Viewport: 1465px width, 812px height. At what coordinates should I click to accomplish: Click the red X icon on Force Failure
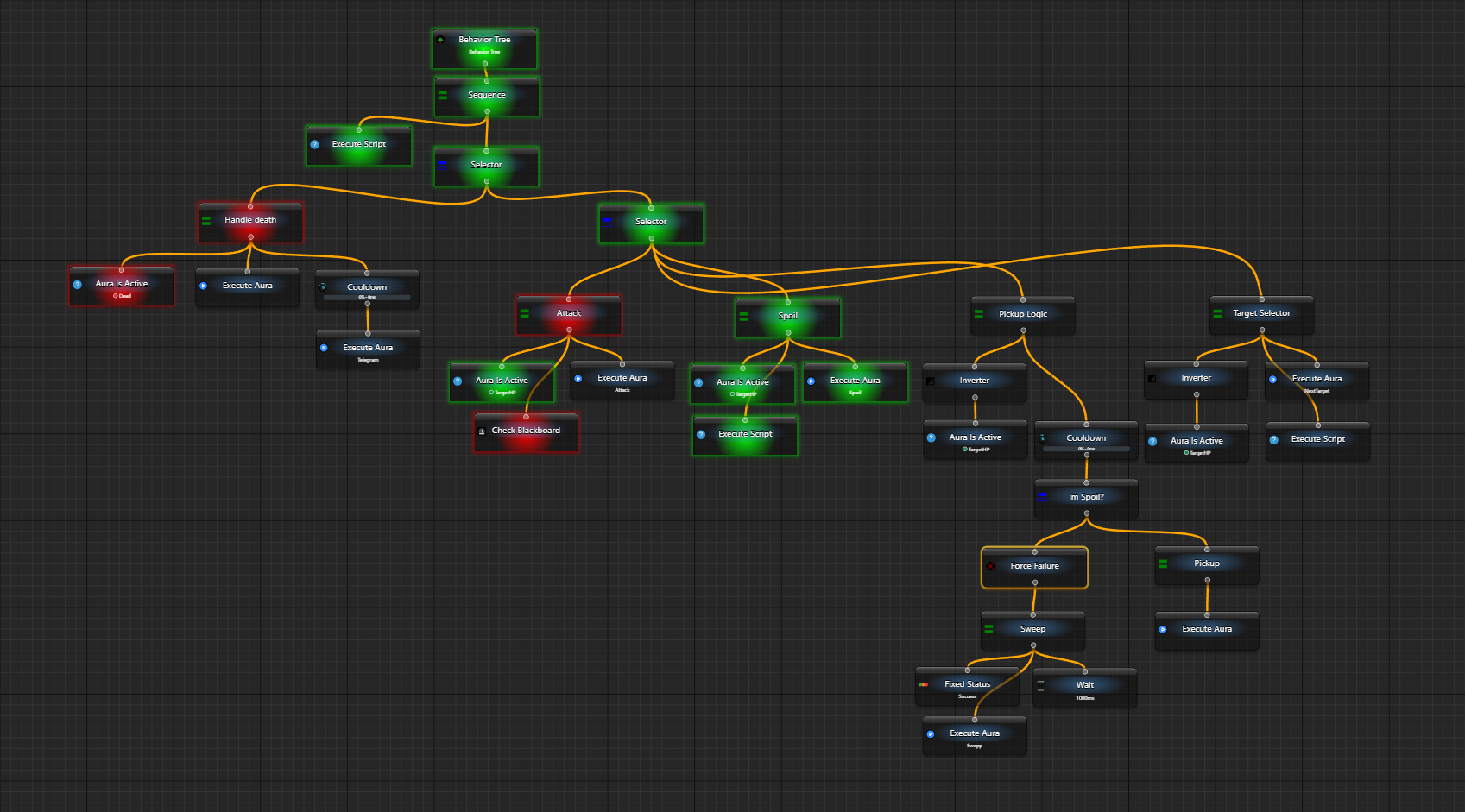[991, 566]
